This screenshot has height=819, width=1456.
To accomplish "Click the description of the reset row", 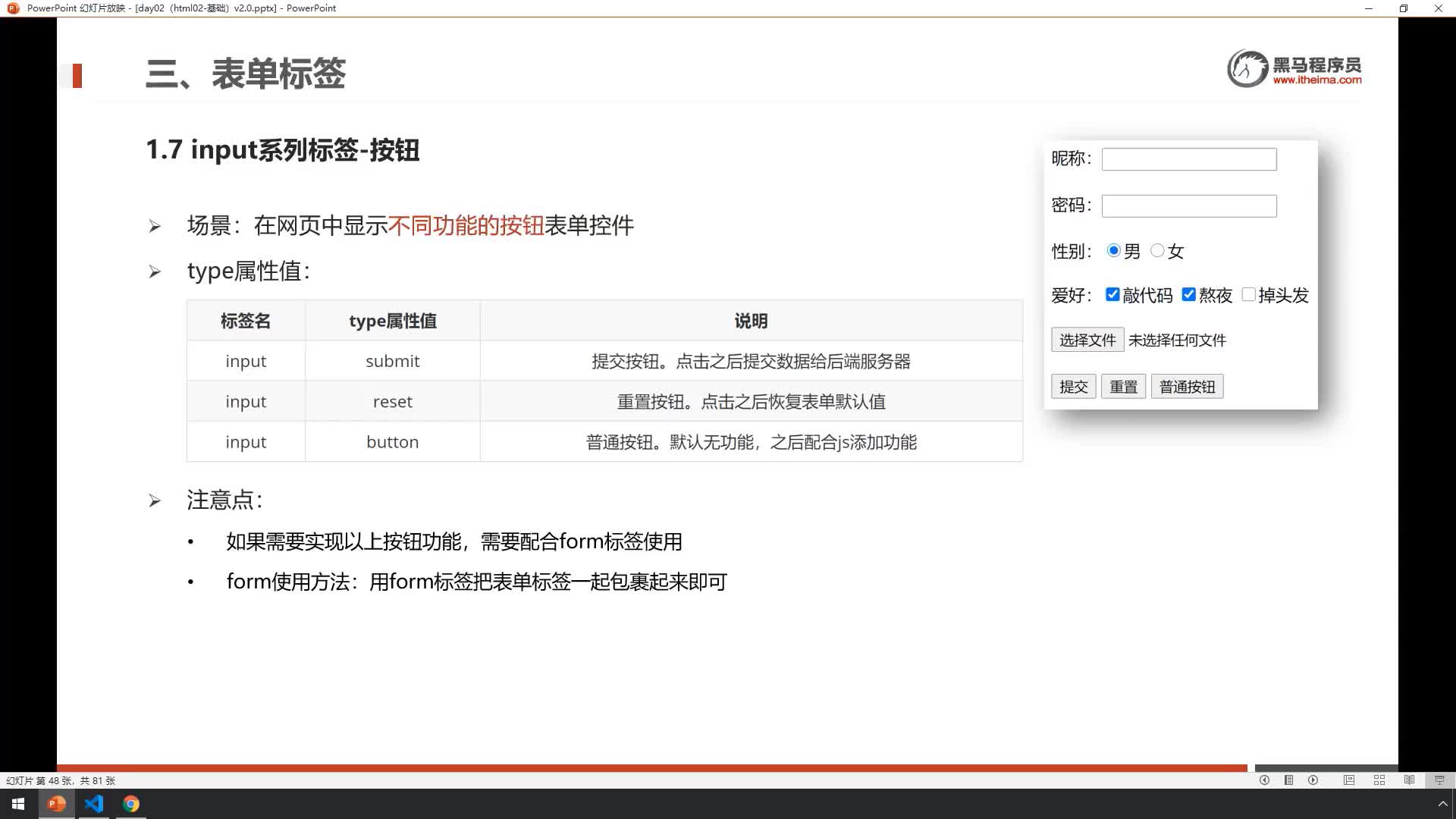I will [x=751, y=401].
